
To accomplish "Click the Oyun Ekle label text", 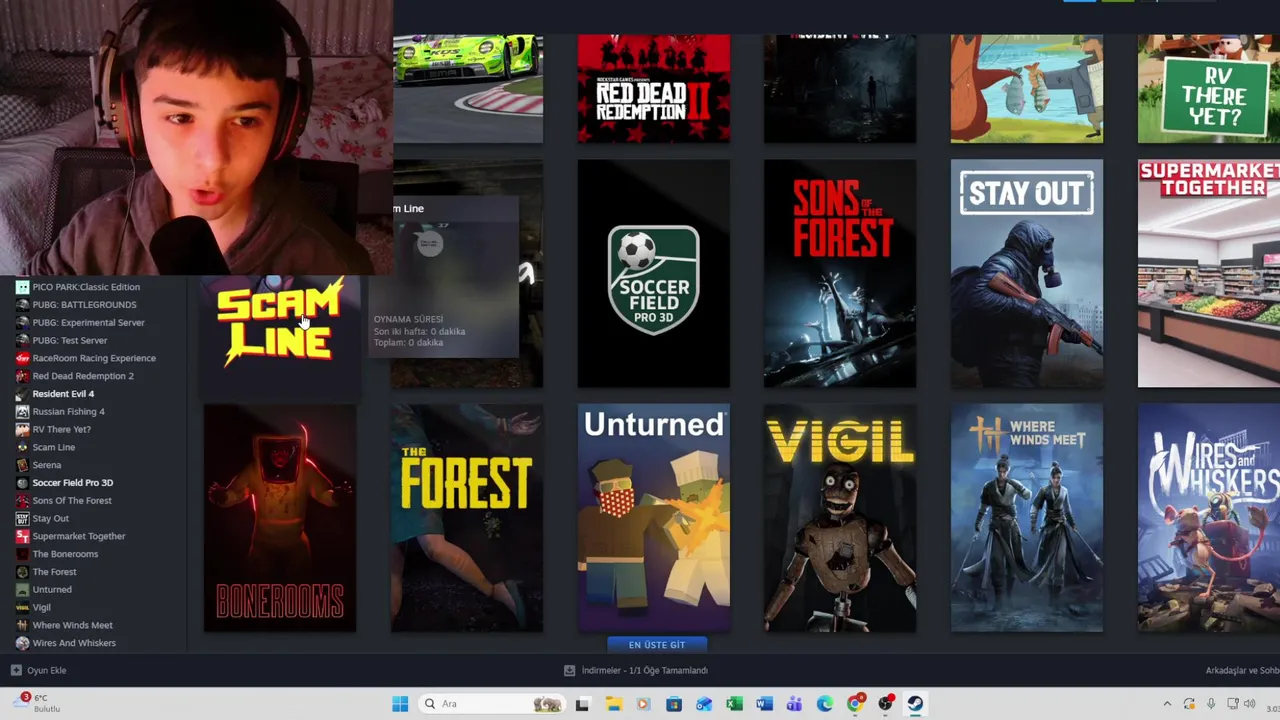I will point(47,670).
